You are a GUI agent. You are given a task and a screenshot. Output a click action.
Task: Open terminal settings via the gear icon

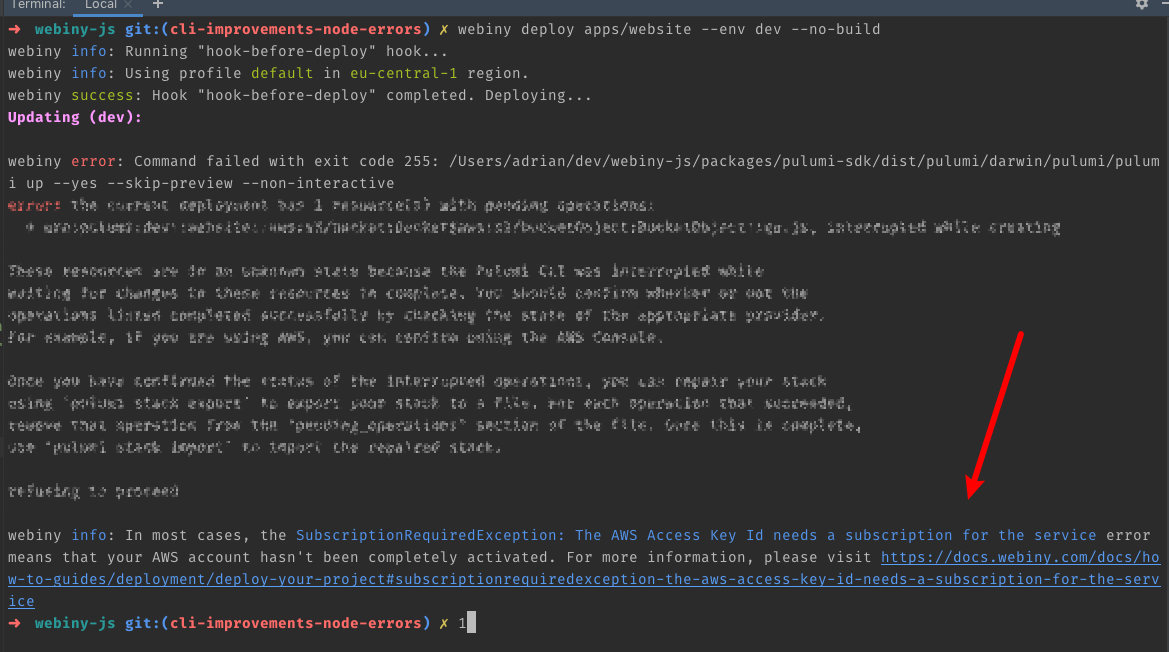[1141, 6]
